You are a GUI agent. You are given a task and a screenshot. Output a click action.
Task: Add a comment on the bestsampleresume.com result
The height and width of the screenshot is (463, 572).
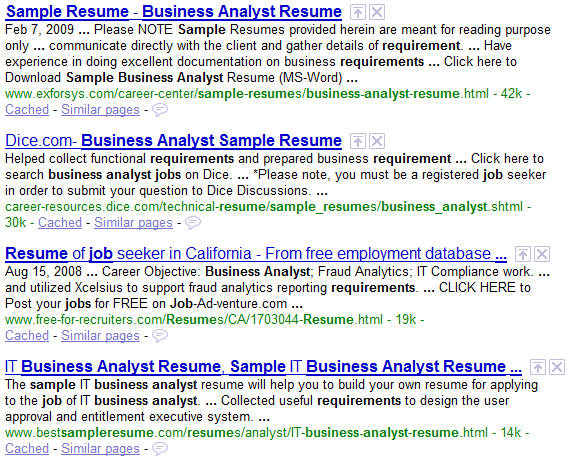(x=160, y=448)
